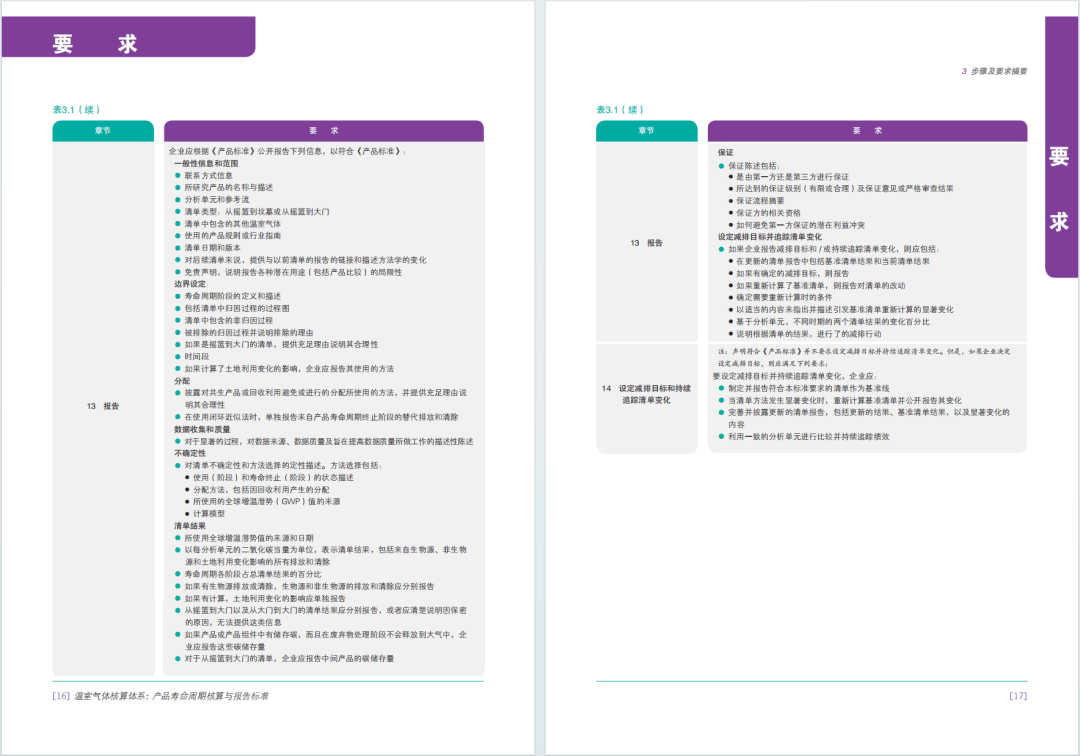Click the 表3.1（续） caption on the right page
The image size is (1080, 756).
(x=620, y=110)
